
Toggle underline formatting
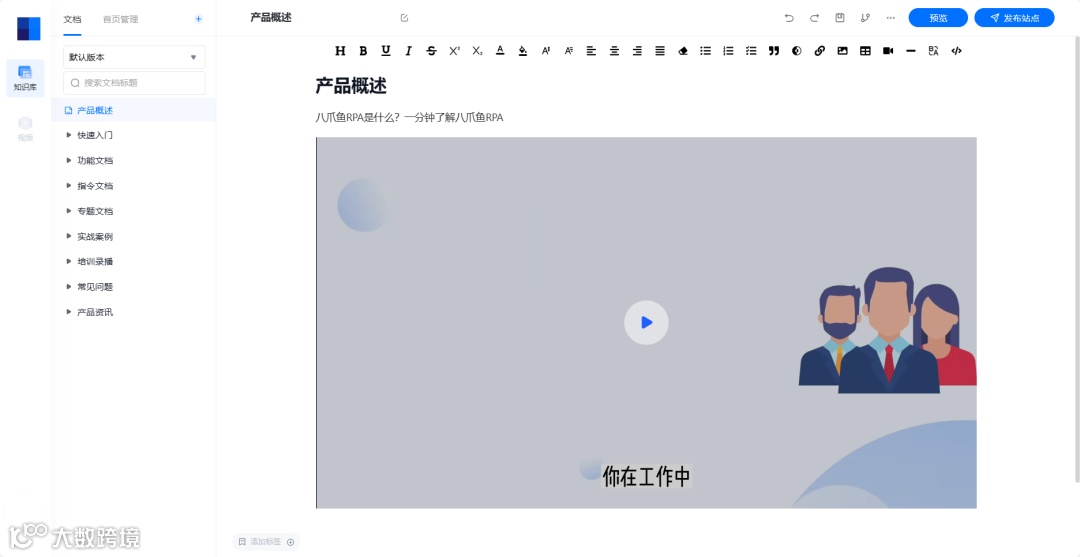386,50
